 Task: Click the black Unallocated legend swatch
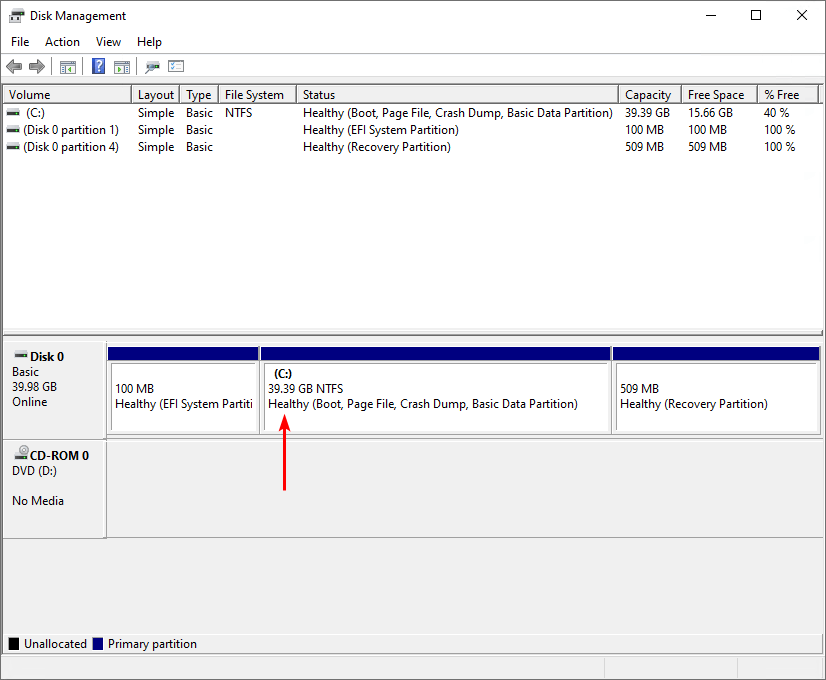click(x=14, y=644)
